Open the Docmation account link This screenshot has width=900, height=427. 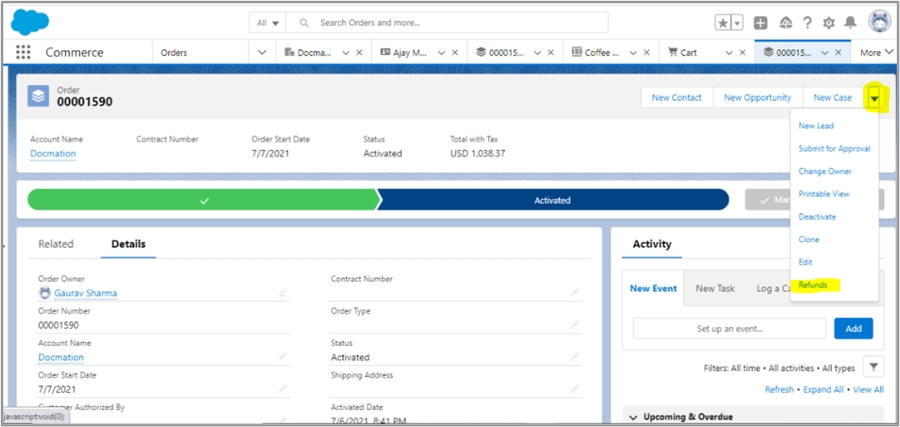[x=53, y=153]
